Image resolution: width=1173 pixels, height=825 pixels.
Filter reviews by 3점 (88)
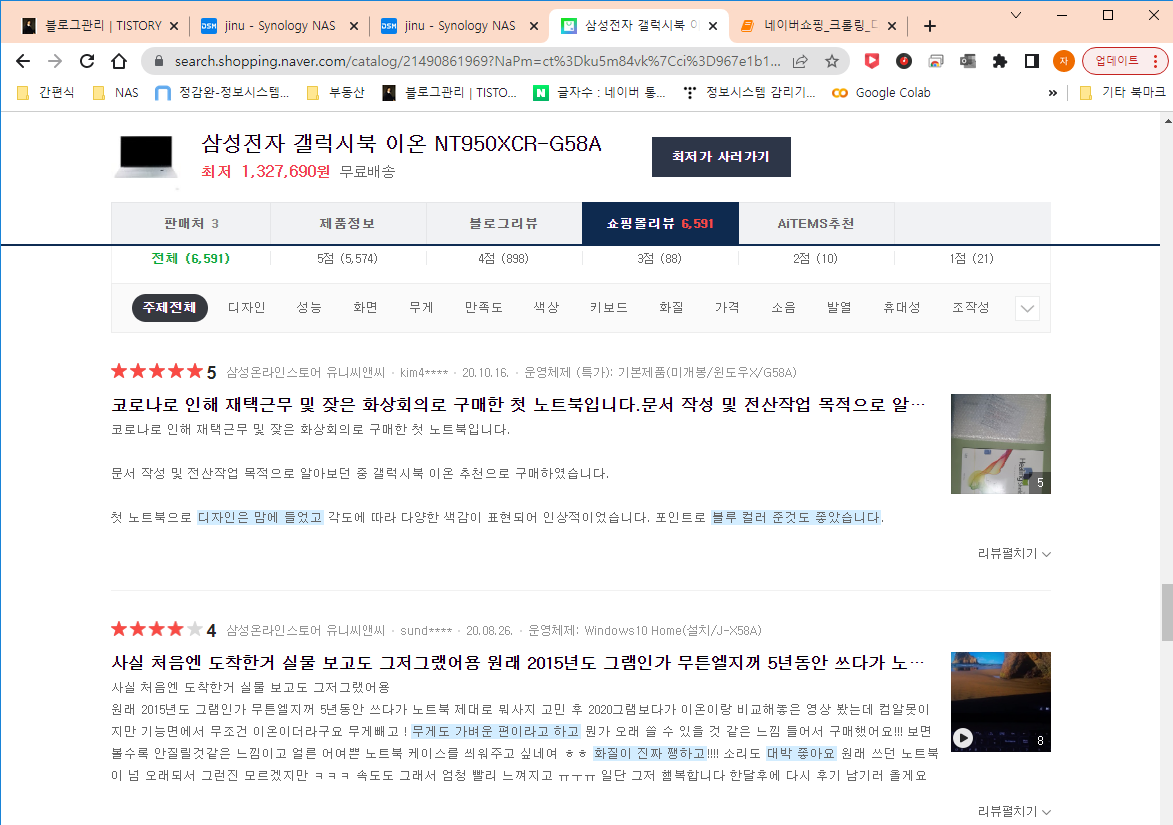point(660,259)
